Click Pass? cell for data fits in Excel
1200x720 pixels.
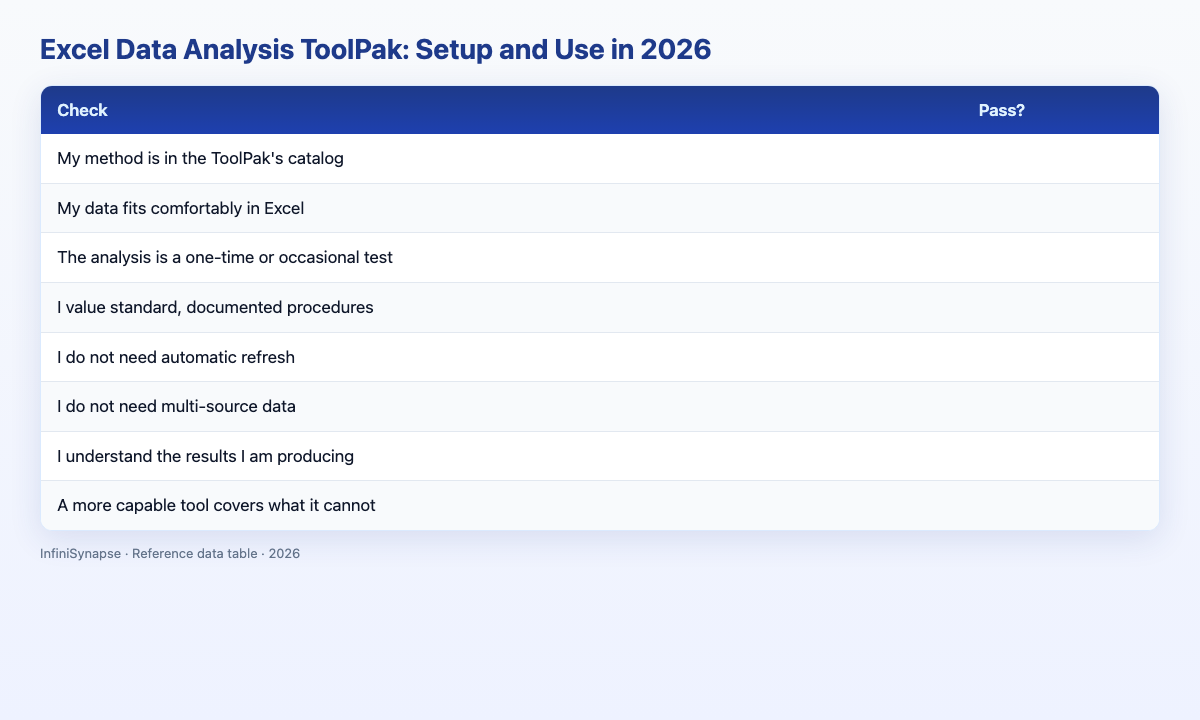click(1060, 208)
